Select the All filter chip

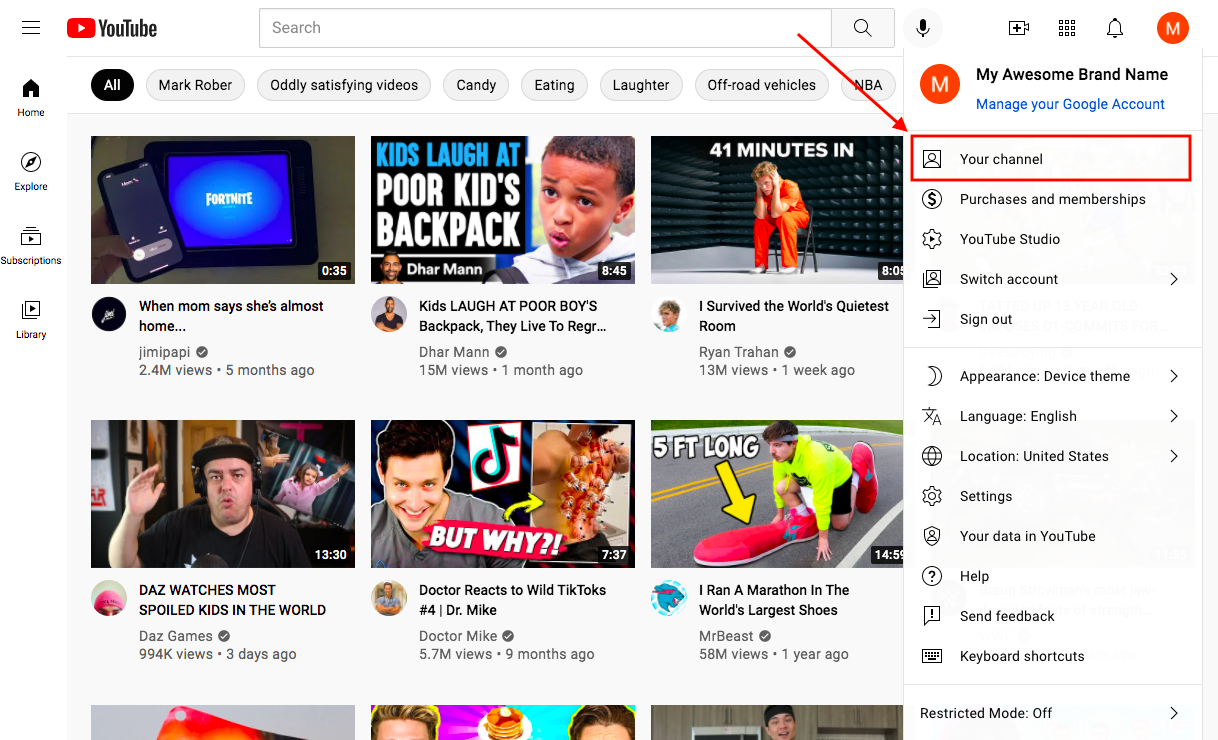click(112, 85)
